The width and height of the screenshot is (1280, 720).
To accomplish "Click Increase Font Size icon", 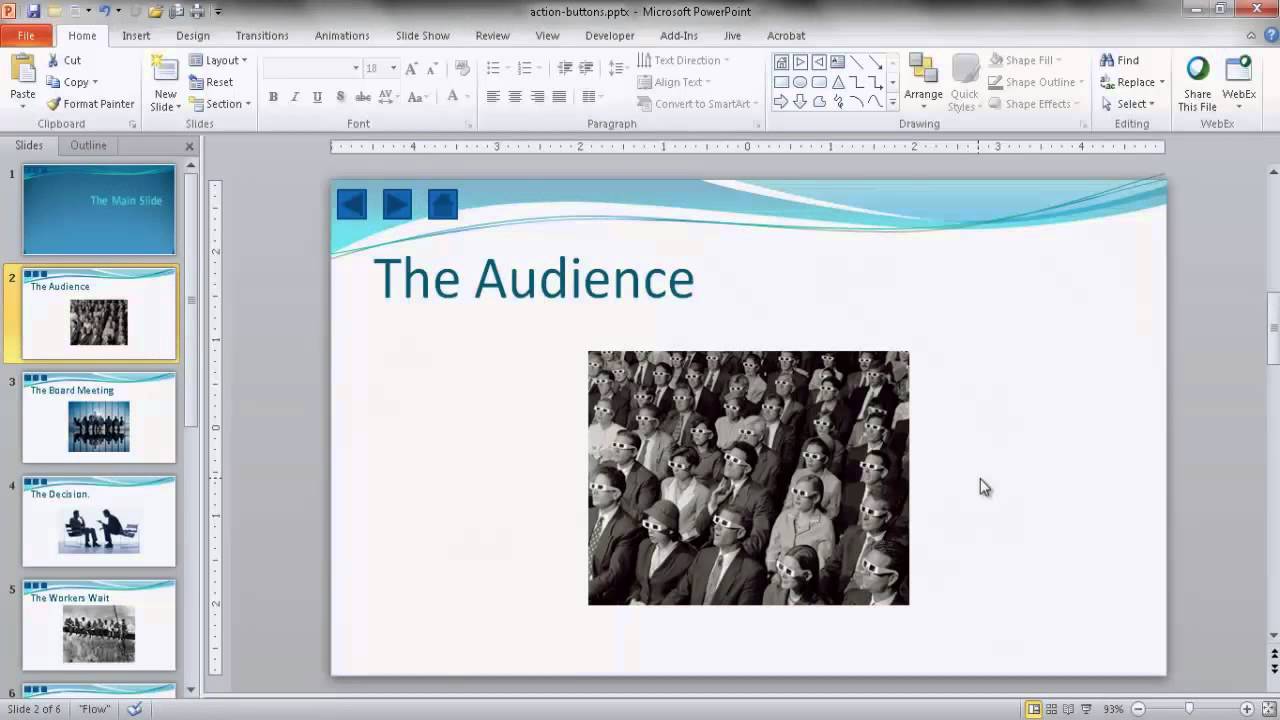I will [x=411, y=68].
